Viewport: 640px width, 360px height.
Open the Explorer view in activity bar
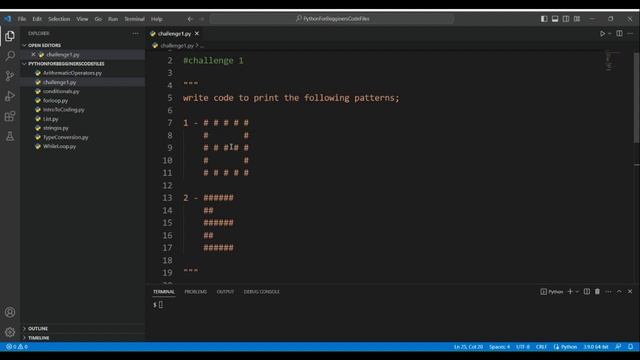[10, 36]
